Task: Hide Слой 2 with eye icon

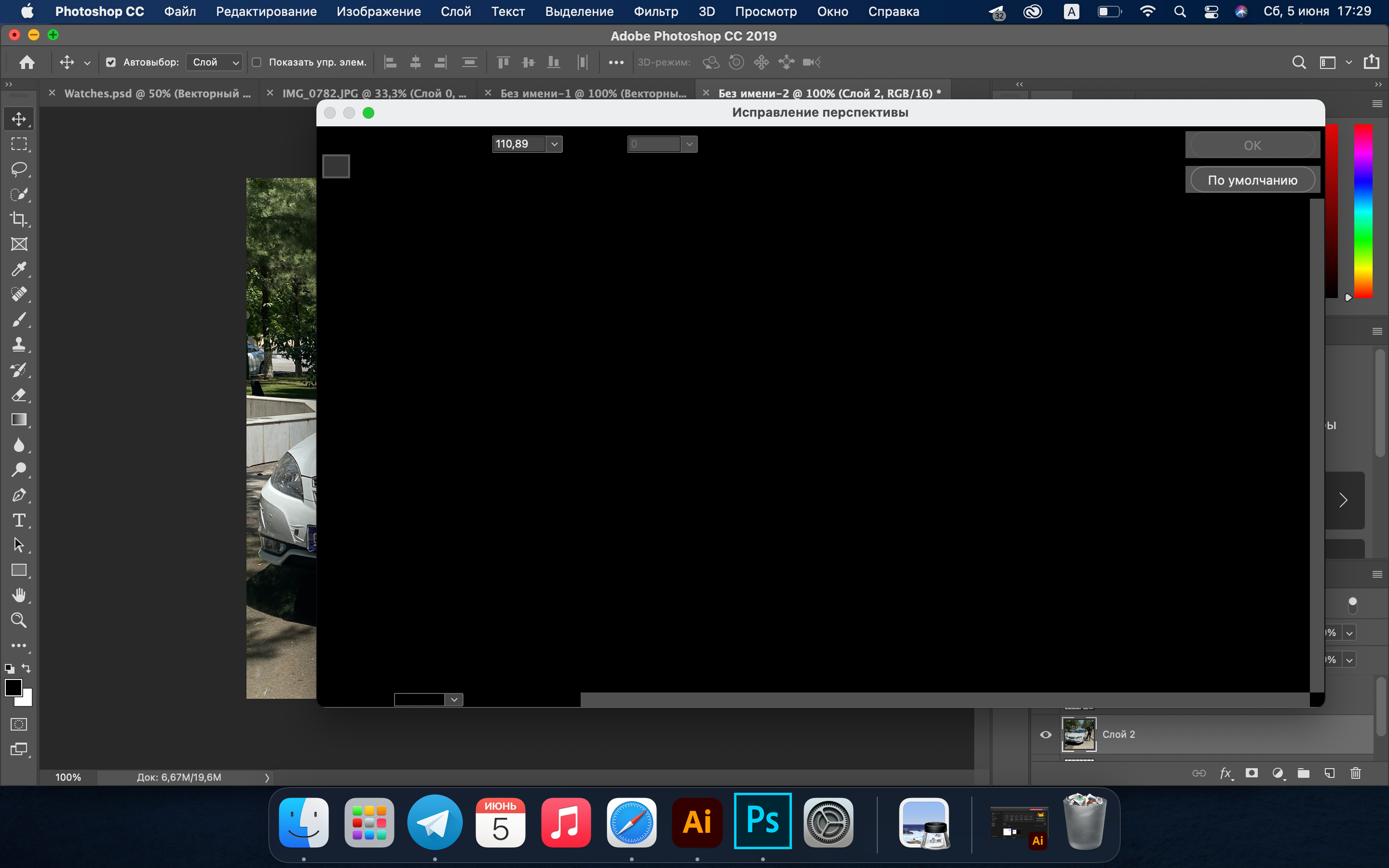Action: coord(1046,734)
